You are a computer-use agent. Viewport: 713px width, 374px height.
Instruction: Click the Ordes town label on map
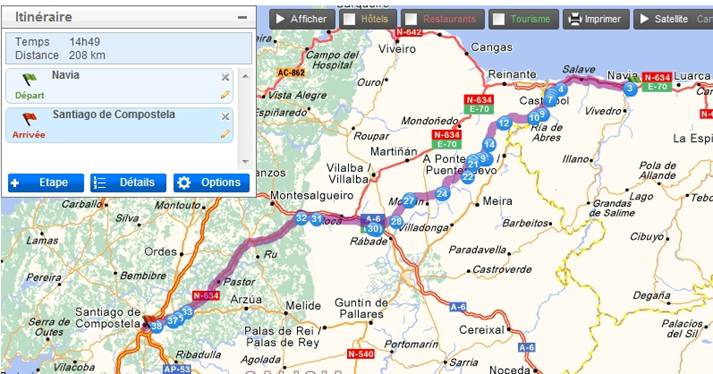click(161, 252)
